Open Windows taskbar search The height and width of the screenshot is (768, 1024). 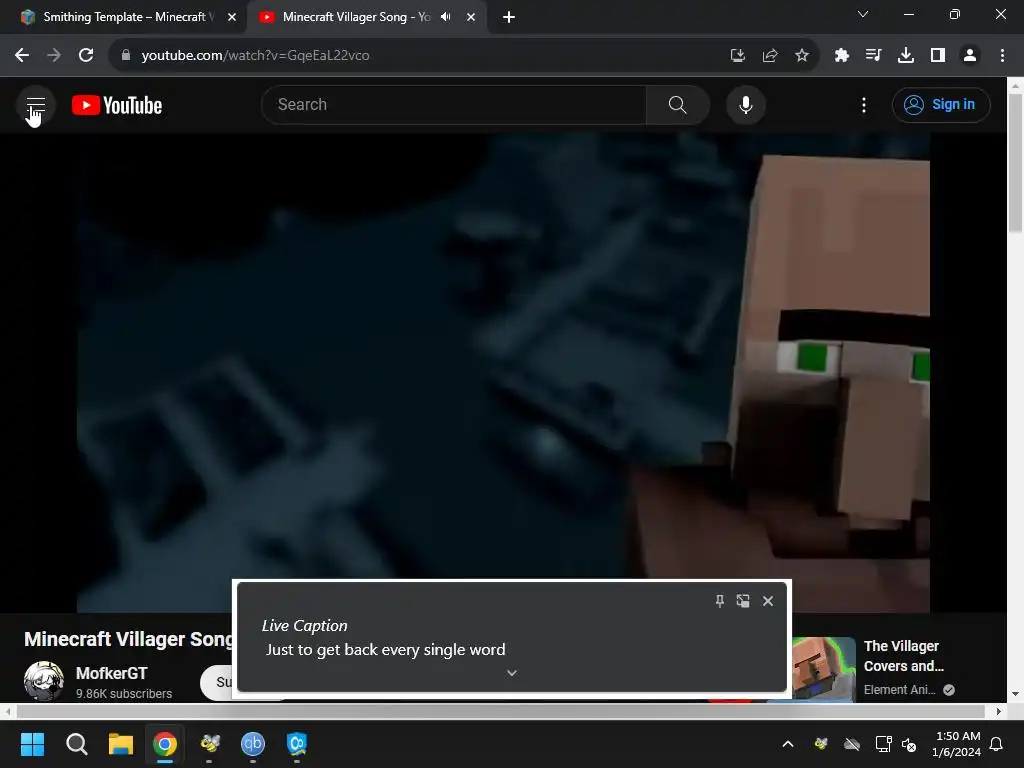click(76, 744)
